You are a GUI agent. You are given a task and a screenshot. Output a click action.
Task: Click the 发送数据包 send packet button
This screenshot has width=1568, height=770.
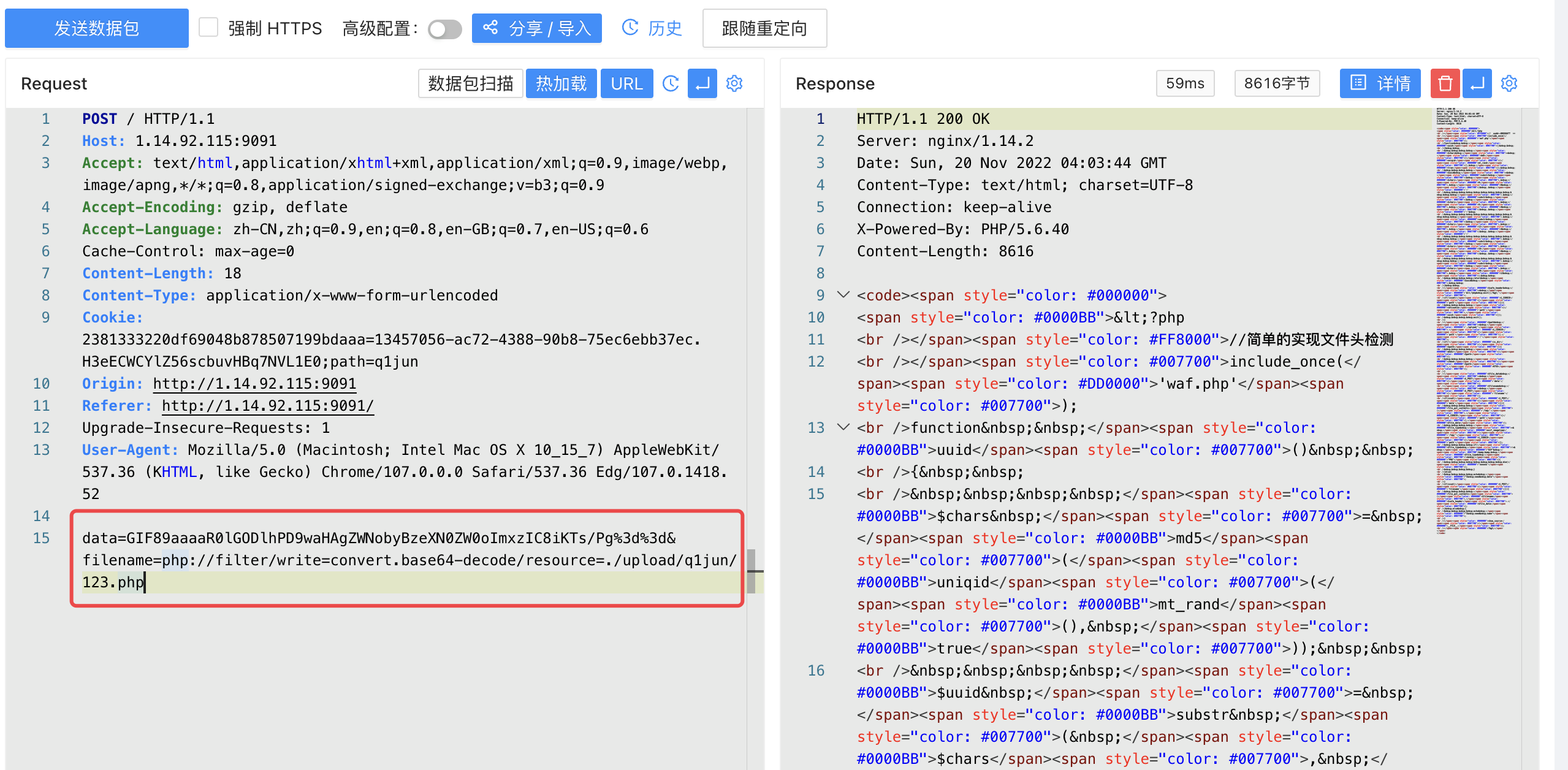(x=97, y=28)
